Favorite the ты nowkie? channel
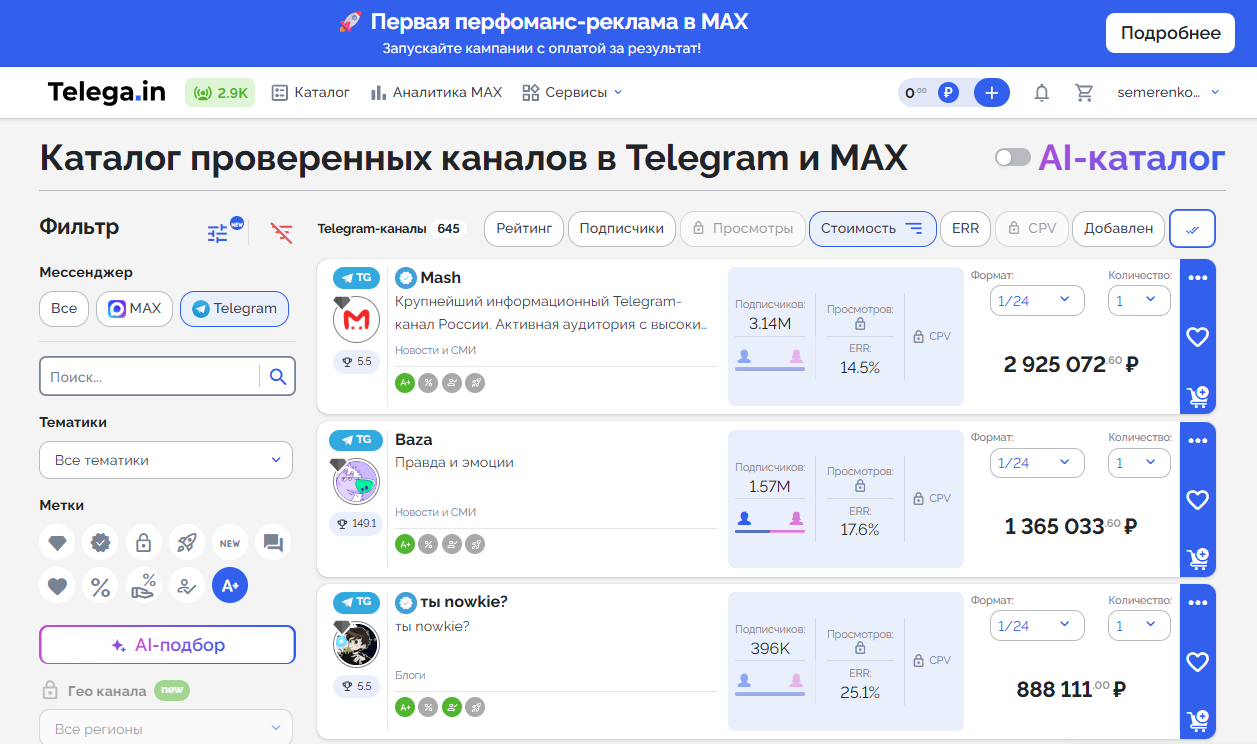The height and width of the screenshot is (744, 1257). pos(1197,661)
